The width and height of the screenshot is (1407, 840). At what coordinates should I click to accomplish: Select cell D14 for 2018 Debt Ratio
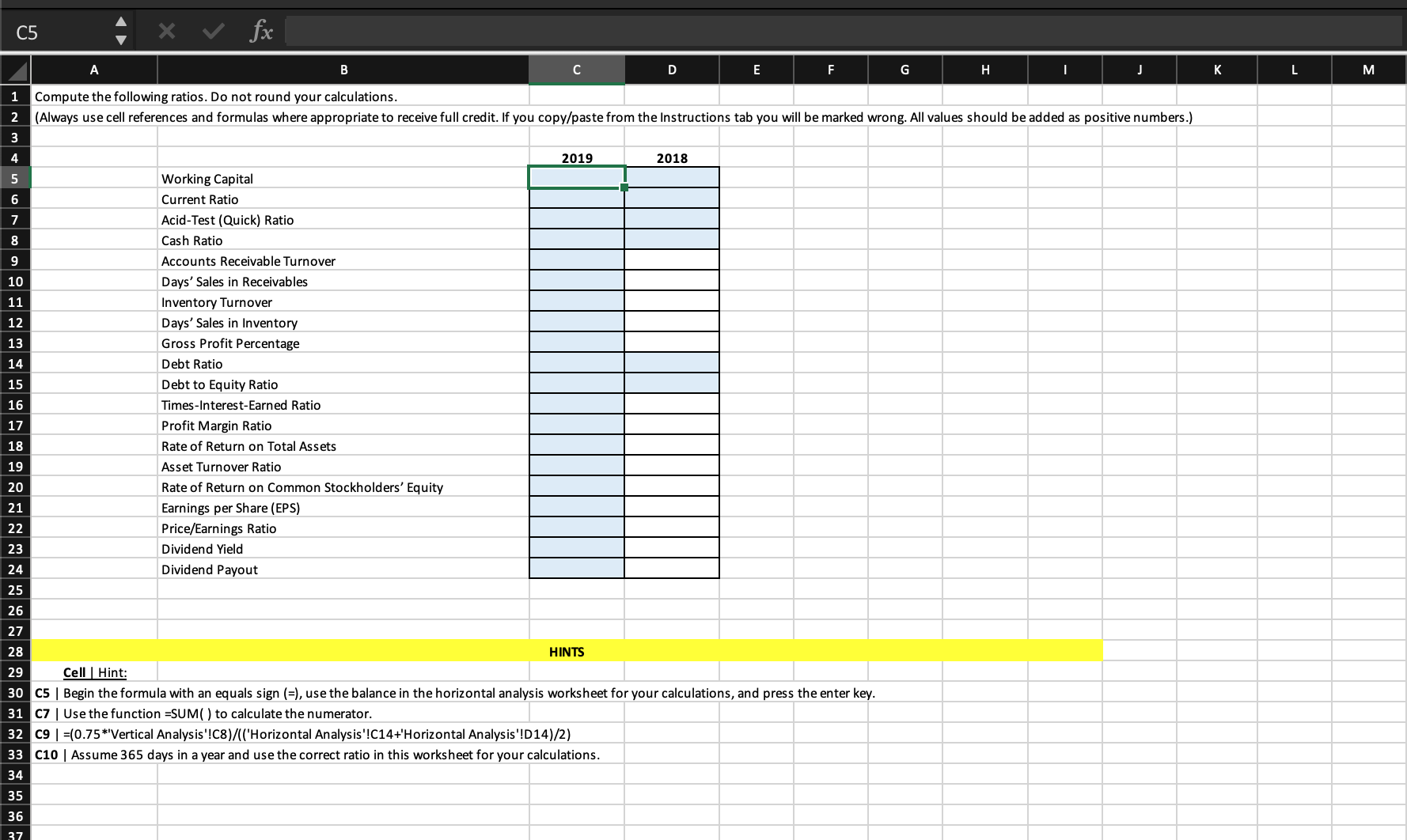click(x=672, y=364)
